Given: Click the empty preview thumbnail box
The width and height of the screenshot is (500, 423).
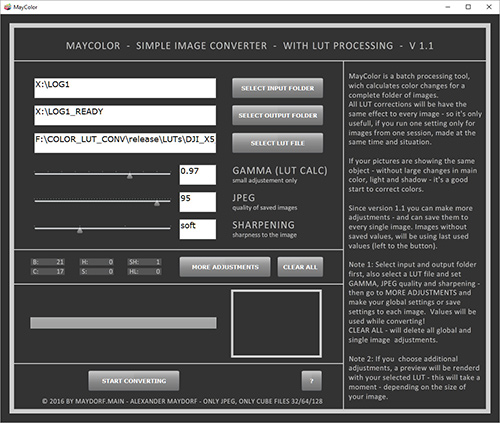Looking at the screenshot, I should coord(276,323).
